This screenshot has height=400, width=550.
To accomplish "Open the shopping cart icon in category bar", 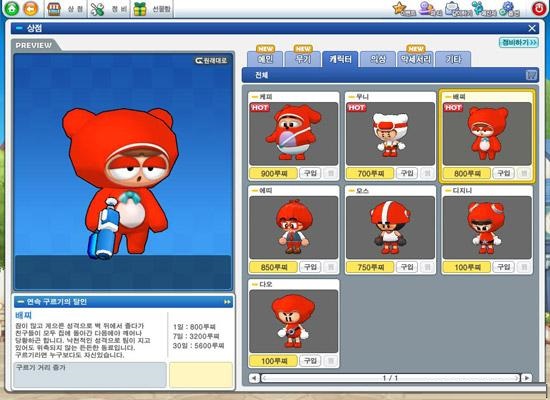I will click(531, 75).
